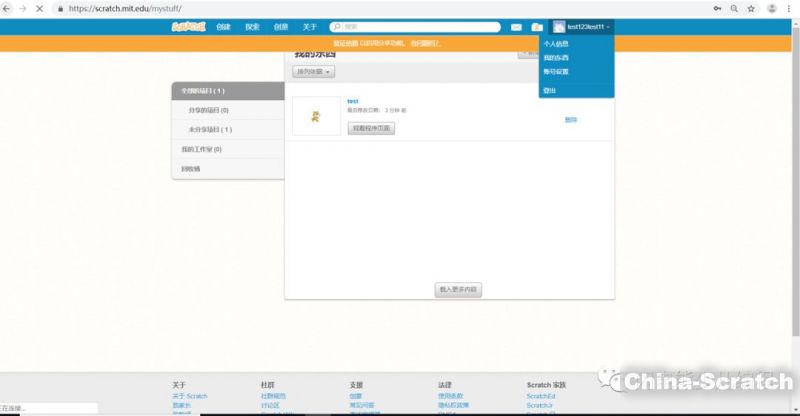This screenshot has width=800, height=416.
Task: Click the browser back arrow
Action: pyautogui.click(x=8, y=8)
